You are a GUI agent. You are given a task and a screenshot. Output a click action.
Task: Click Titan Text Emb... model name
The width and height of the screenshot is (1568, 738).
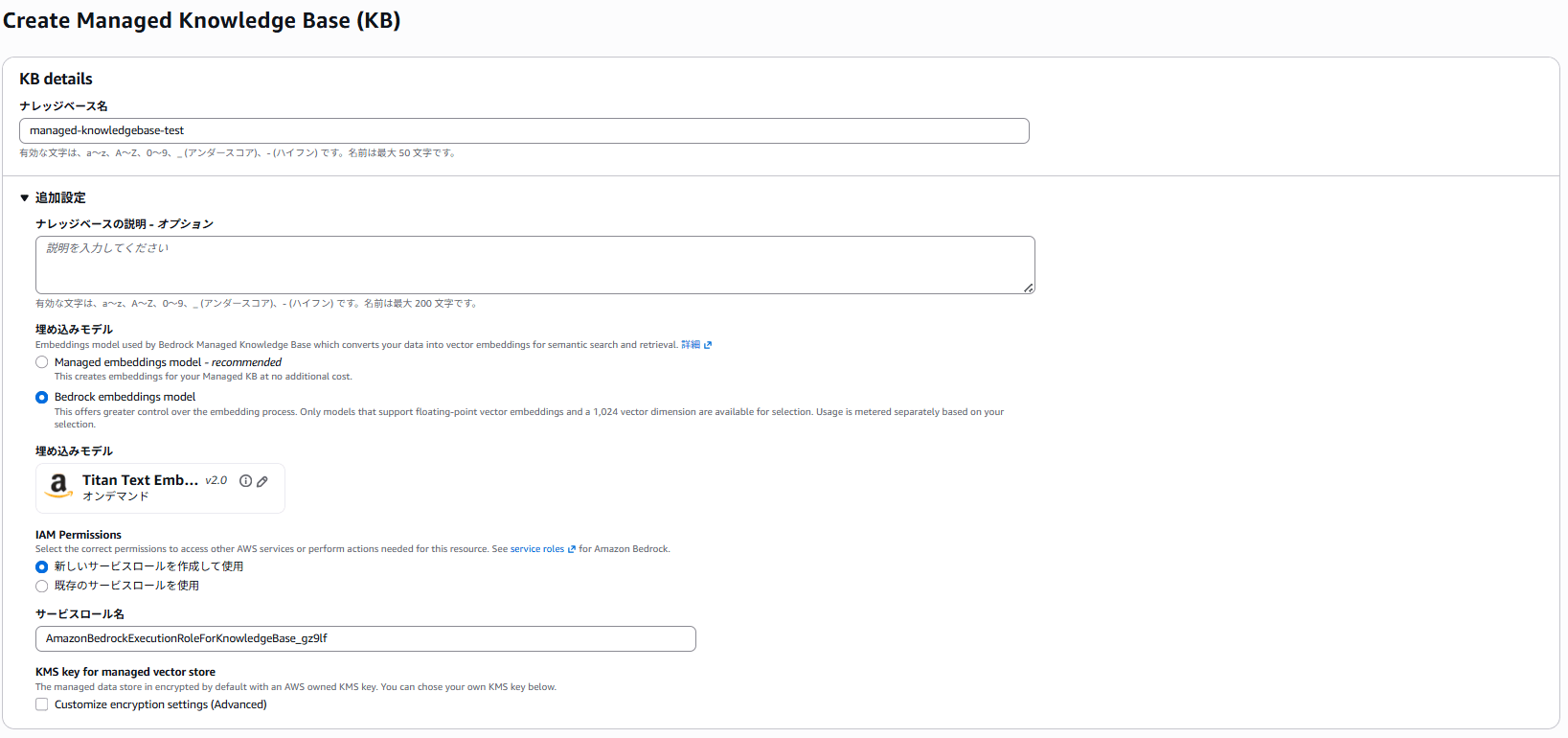click(140, 480)
